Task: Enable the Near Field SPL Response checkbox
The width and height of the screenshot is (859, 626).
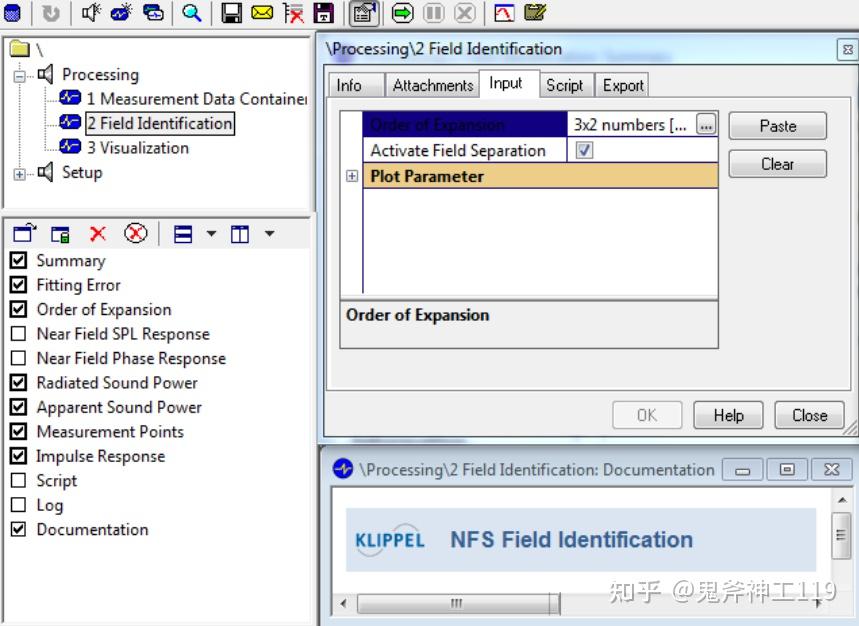Action: pyautogui.click(x=19, y=334)
